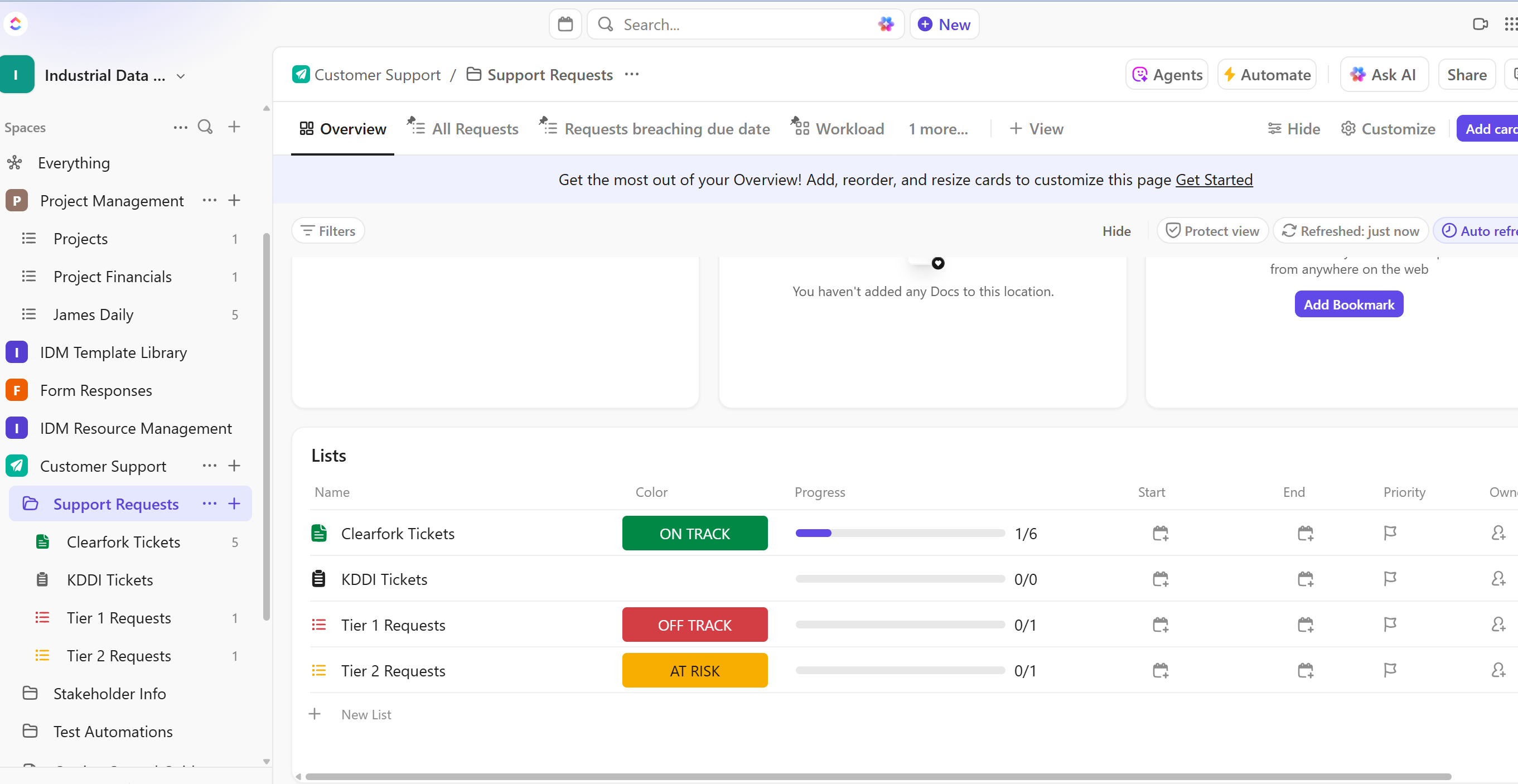Click the Refreshed: just now indicator
Viewport: 1518px width, 784px height.
click(x=1350, y=231)
